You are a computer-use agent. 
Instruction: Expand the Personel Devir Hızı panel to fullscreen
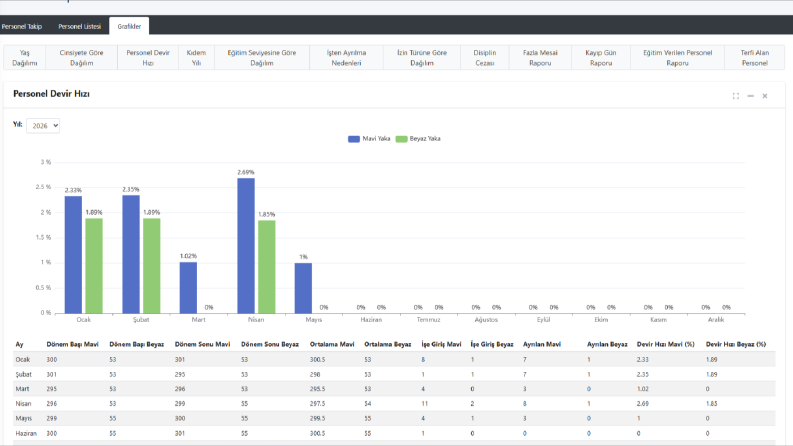pyautogui.click(x=736, y=96)
